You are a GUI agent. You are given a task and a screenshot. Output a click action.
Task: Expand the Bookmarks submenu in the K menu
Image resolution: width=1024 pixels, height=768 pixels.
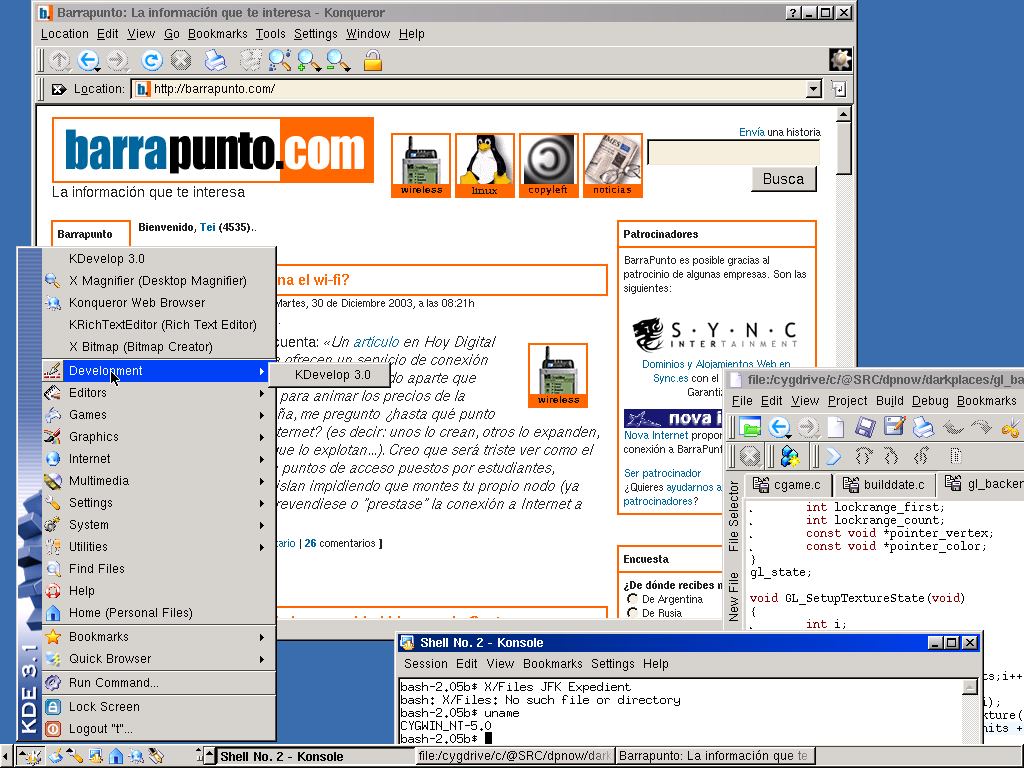pos(159,637)
